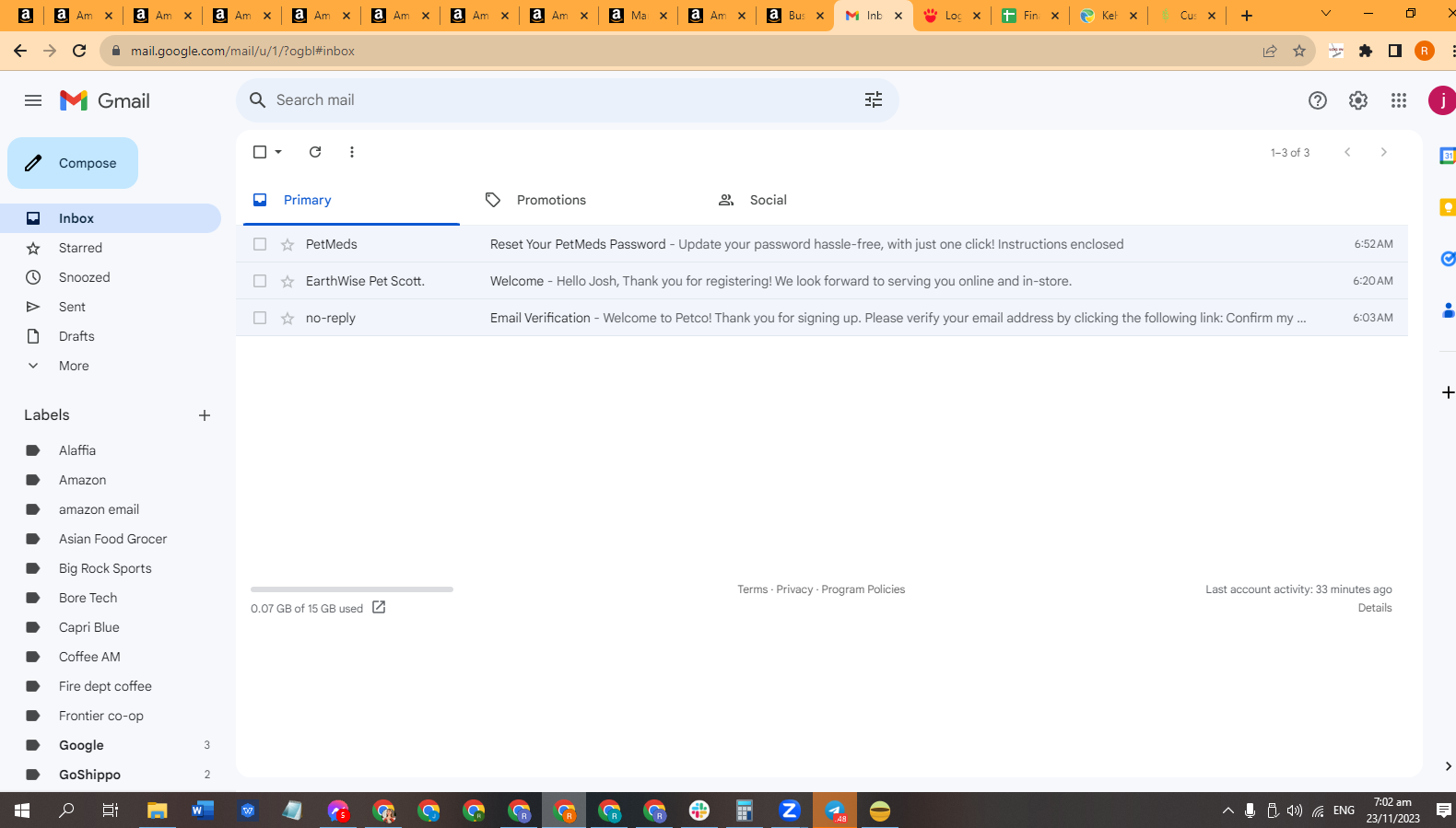Screen dimensions: 1456x828
Task: Create a new label with plus icon
Action: tap(205, 415)
